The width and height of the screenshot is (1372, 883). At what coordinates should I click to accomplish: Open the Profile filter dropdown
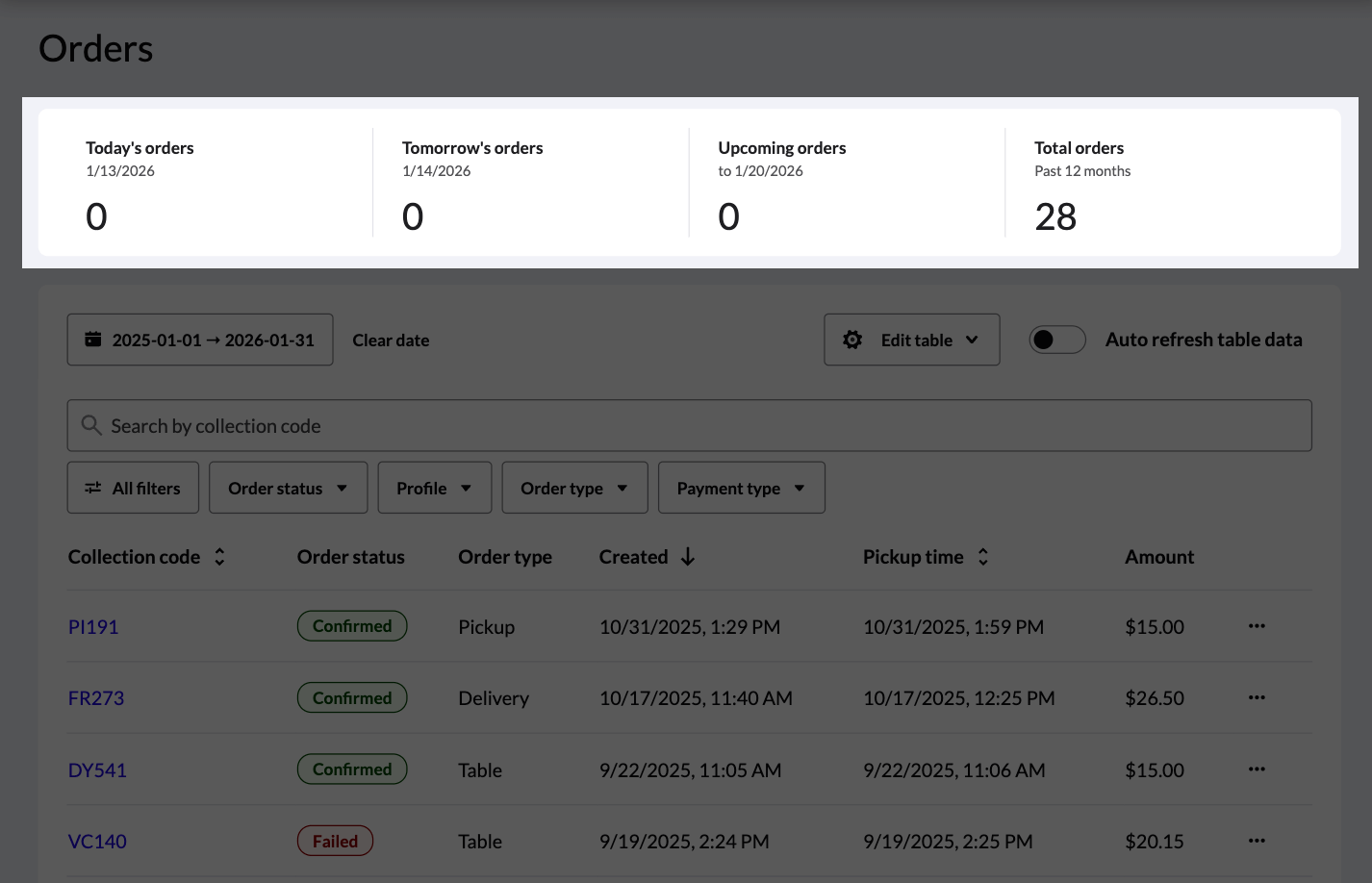click(434, 488)
